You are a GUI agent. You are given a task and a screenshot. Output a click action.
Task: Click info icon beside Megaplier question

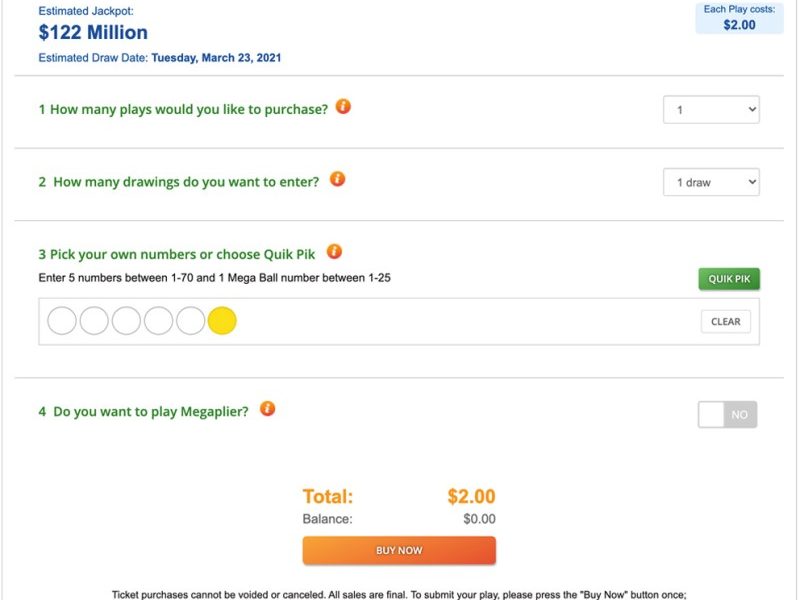(x=267, y=409)
